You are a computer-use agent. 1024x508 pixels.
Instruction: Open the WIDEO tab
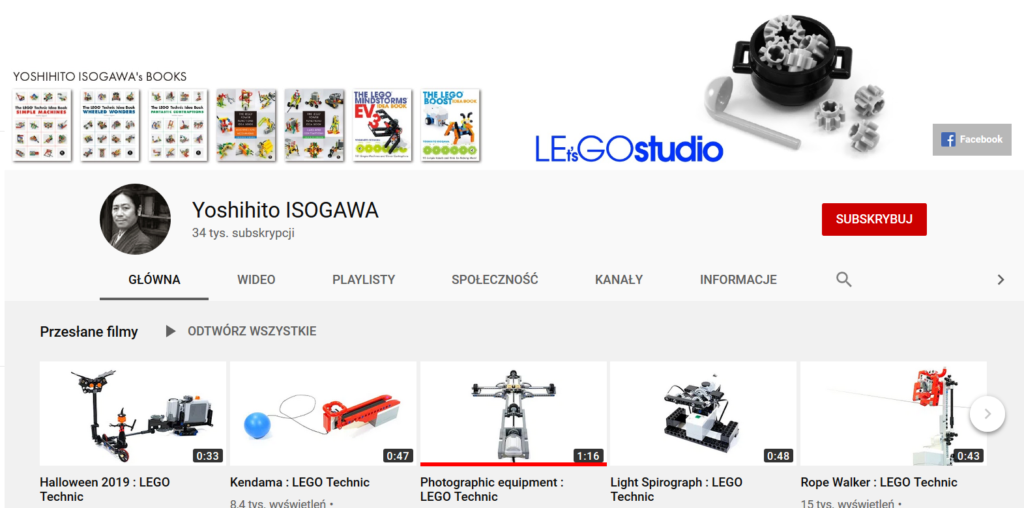(x=256, y=279)
